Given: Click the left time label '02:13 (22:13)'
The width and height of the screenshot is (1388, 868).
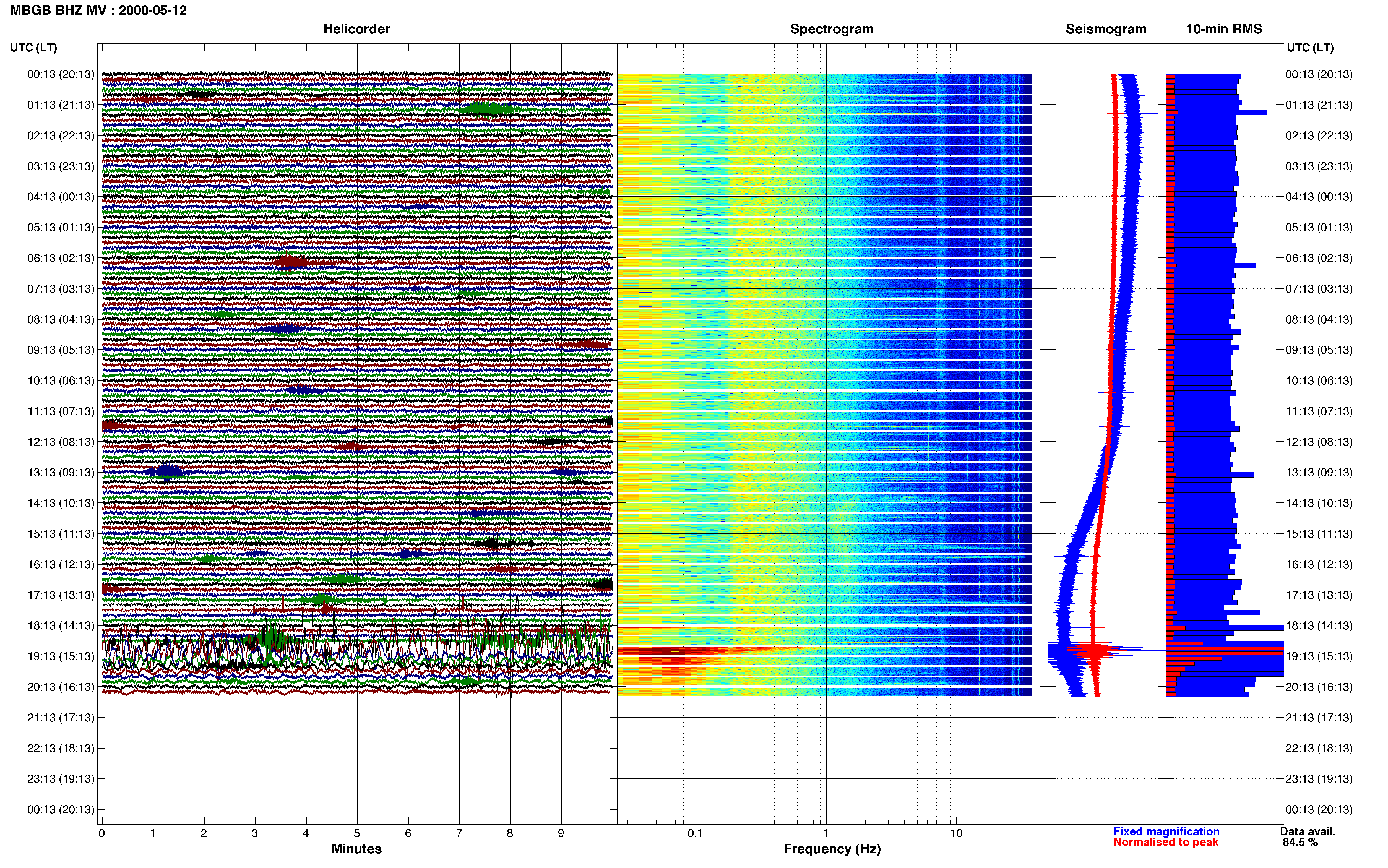Looking at the screenshot, I should [61, 135].
